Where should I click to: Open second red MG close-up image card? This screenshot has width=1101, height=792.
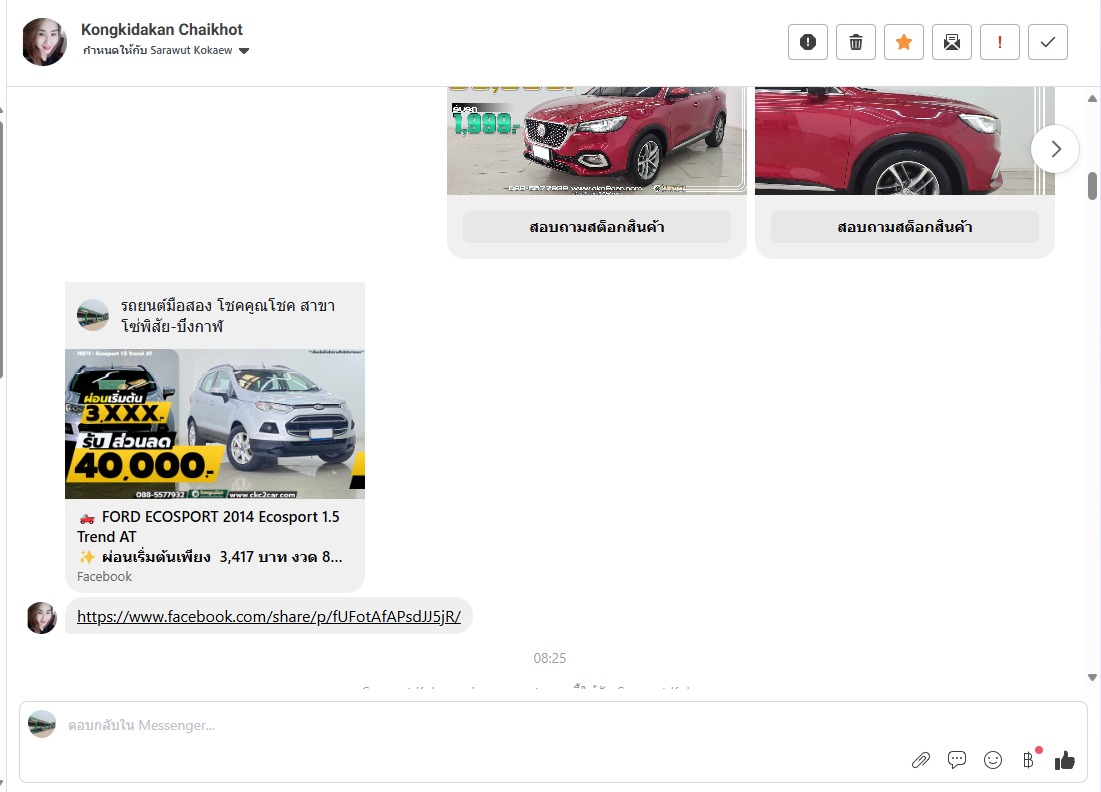point(904,140)
